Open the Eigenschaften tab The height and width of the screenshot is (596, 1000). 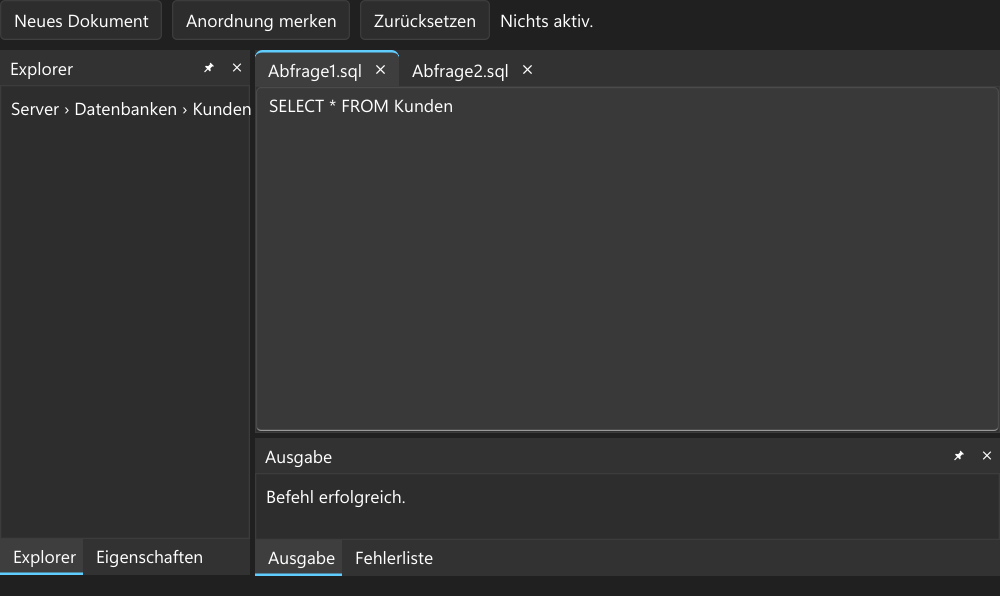(x=149, y=557)
